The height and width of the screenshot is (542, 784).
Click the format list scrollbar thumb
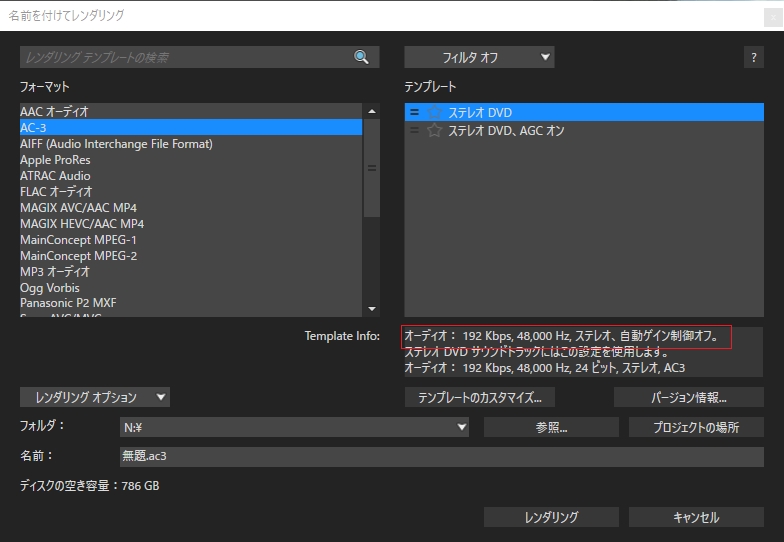click(x=372, y=168)
